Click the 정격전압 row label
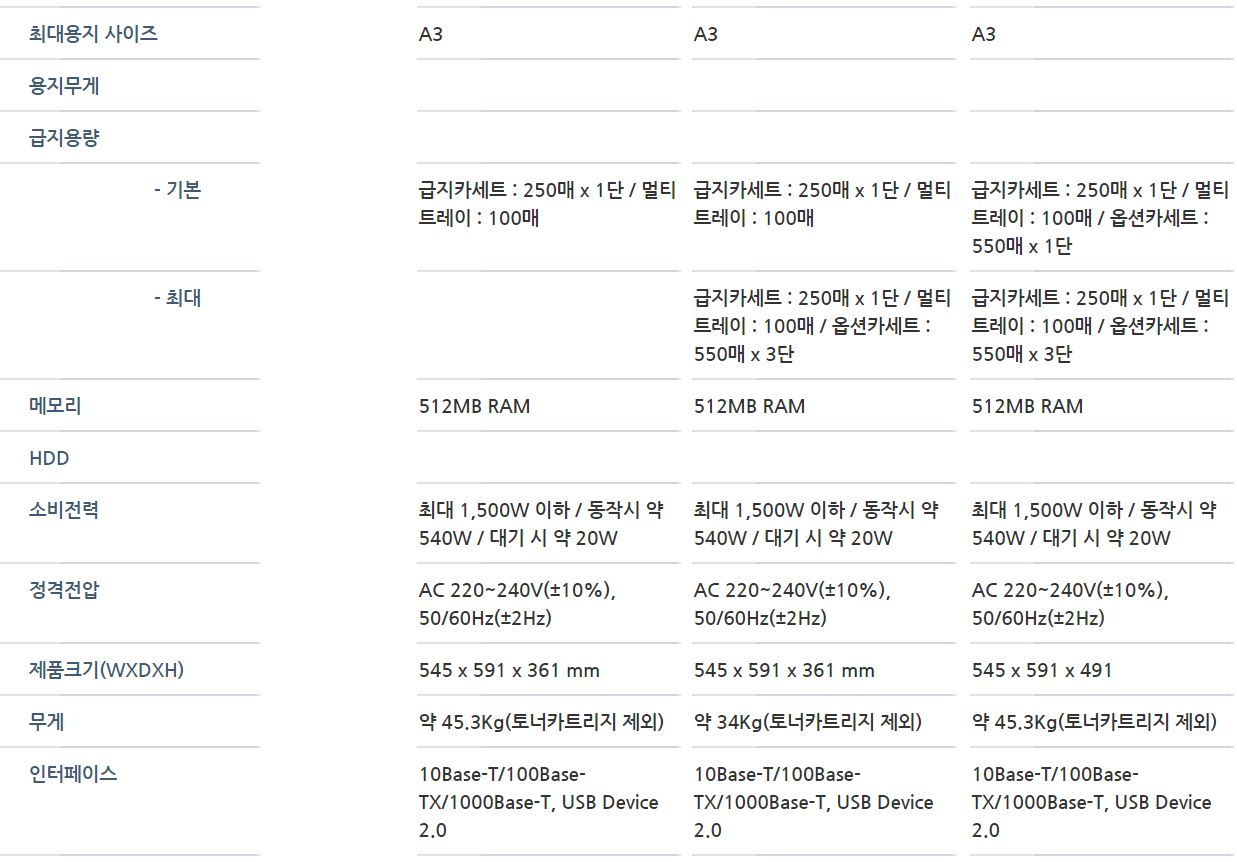Screen dimensions: 1237x862 (x=64, y=590)
